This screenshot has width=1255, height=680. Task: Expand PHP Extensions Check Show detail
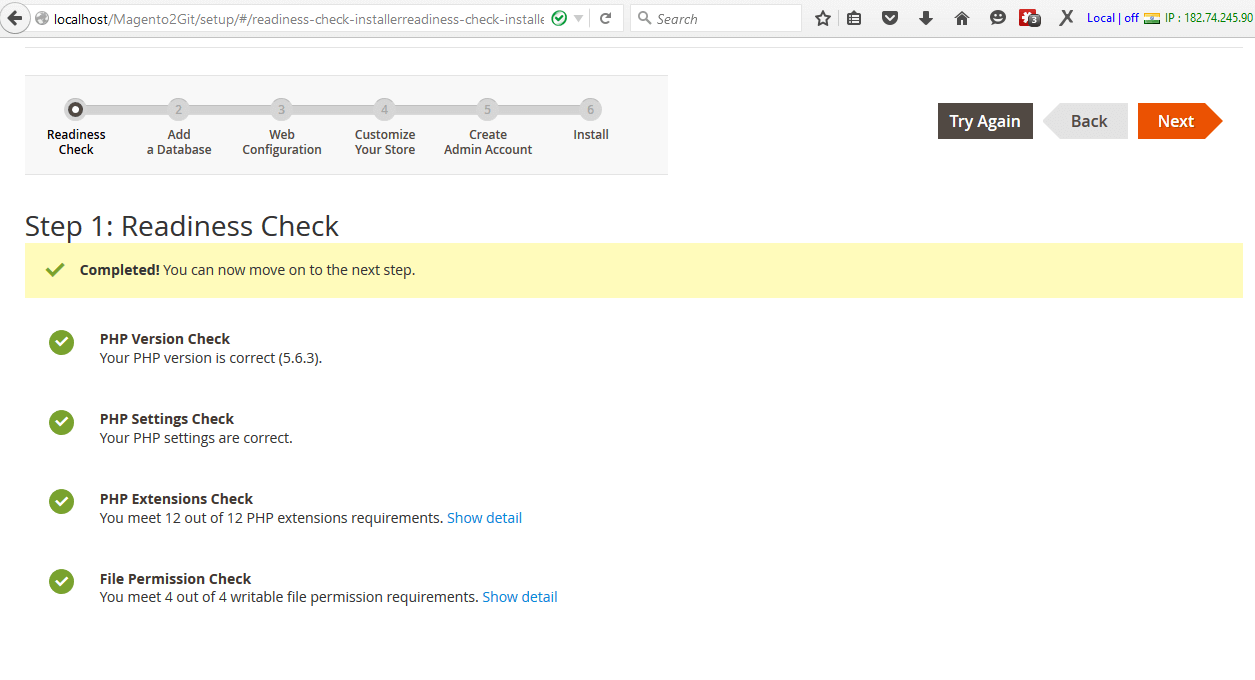(x=484, y=518)
